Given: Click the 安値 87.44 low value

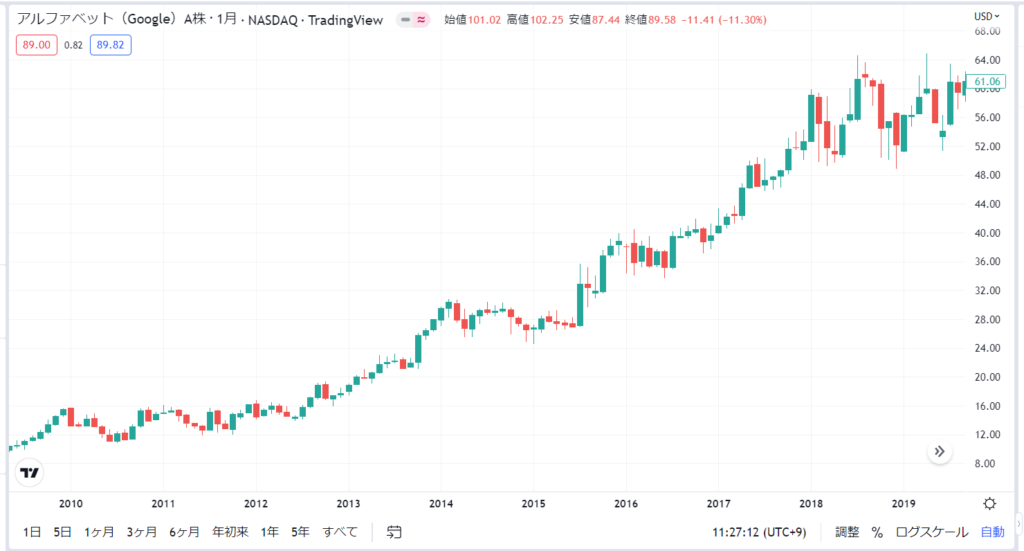Looking at the screenshot, I should pyautogui.click(x=594, y=20).
